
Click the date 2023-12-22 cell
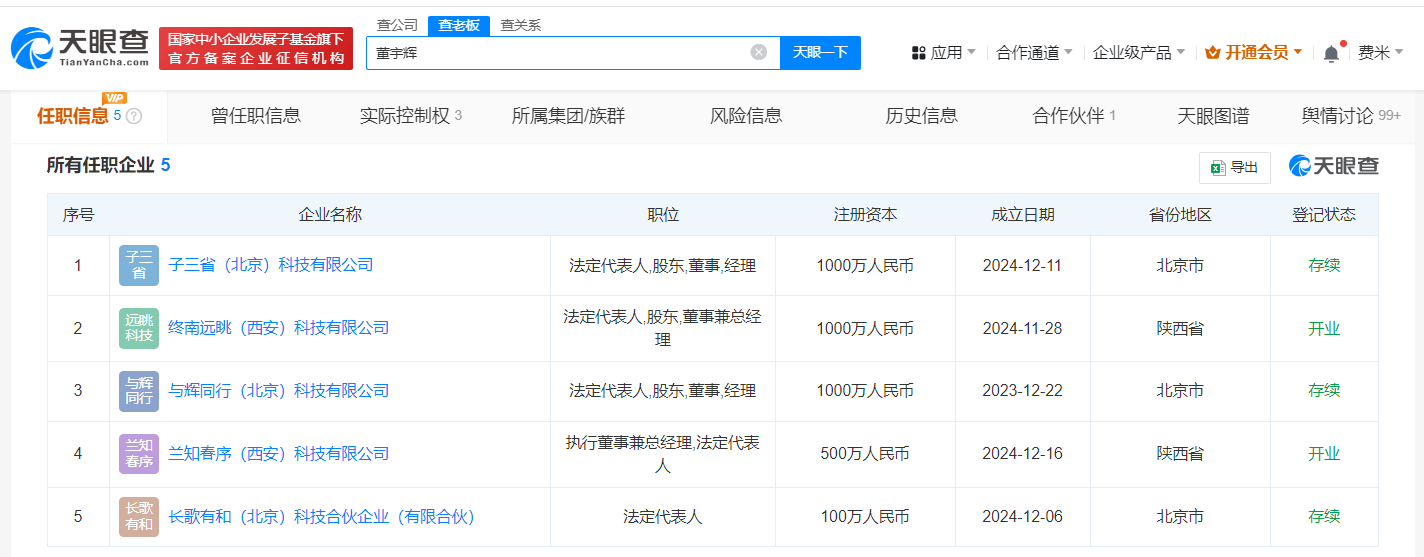(x=1022, y=391)
